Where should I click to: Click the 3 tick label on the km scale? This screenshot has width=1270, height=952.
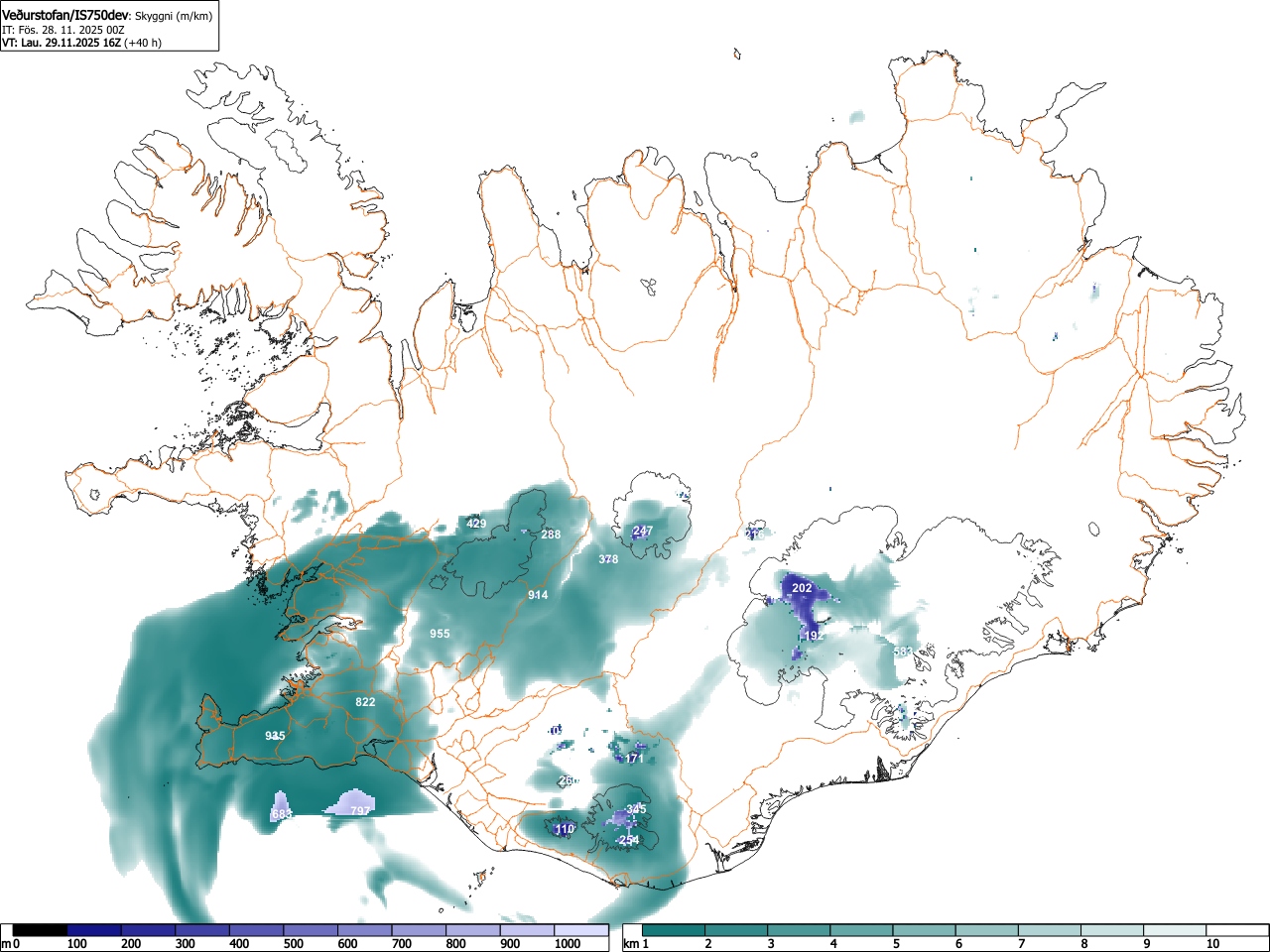coord(771,944)
